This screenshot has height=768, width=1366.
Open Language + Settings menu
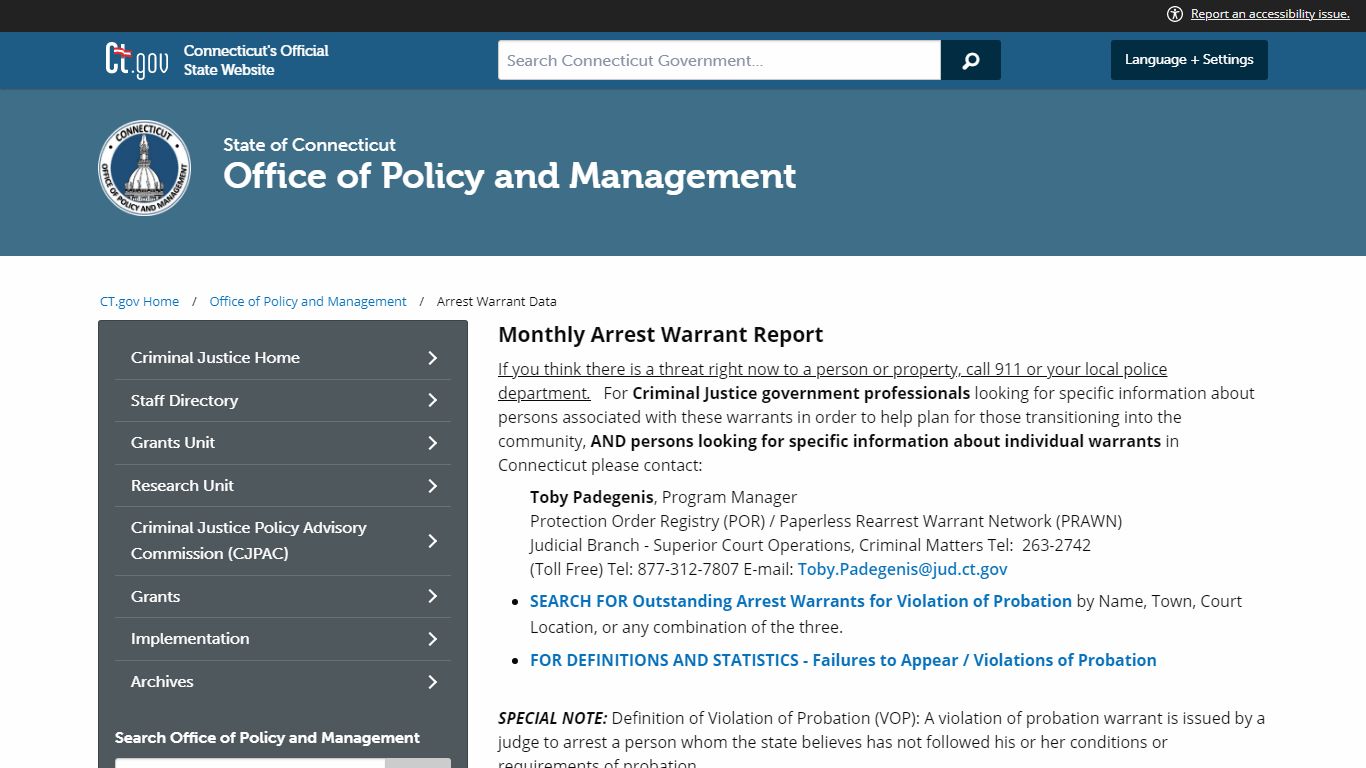1189,60
